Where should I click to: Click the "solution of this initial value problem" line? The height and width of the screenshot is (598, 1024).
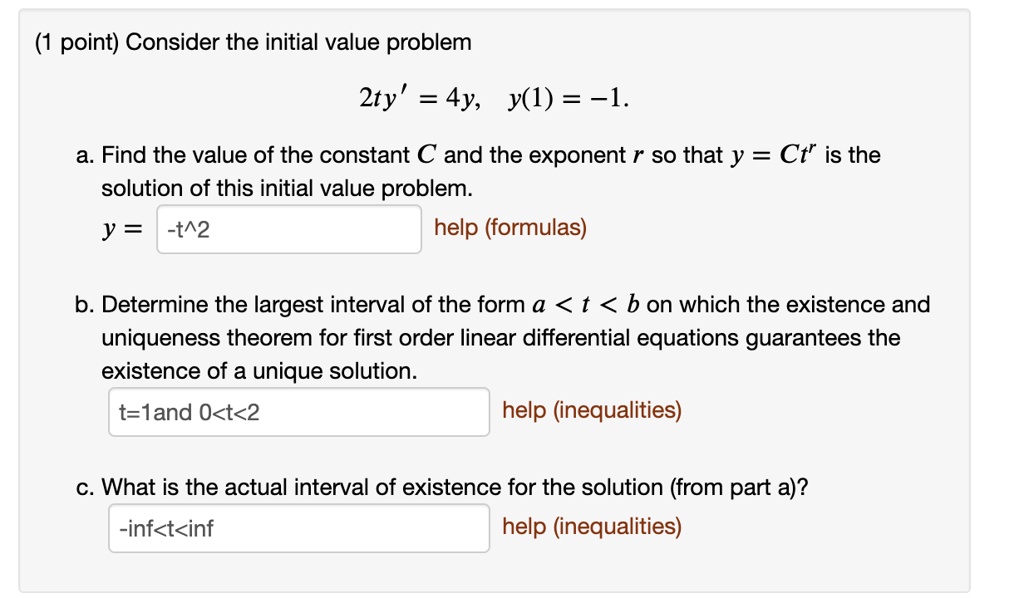click(285, 188)
